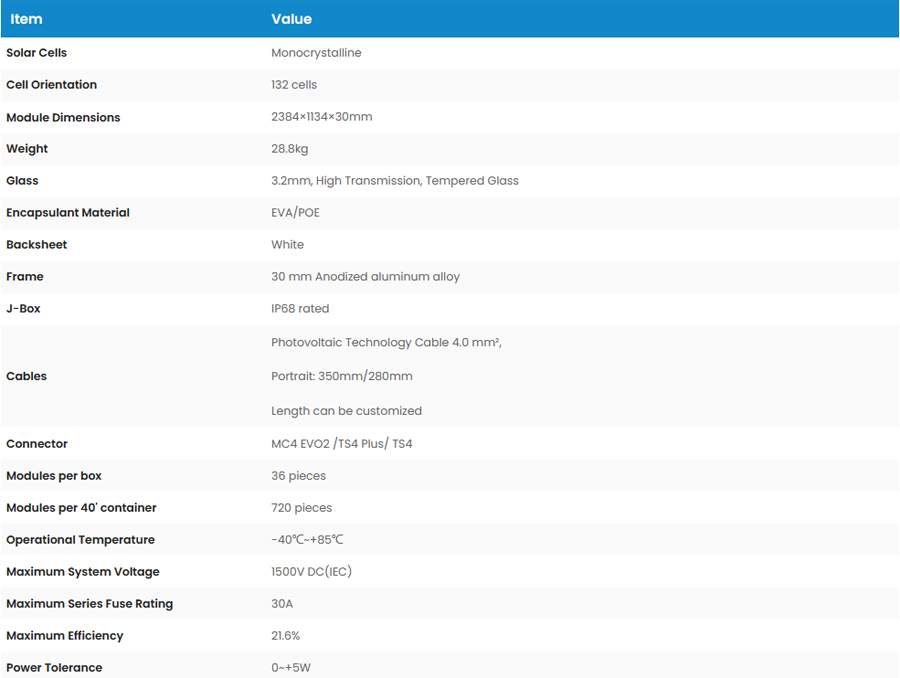
Task: Select the 'MC4 EVO2 /TS4 Plus/ TS4' connector value
Action: (x=341, y=444)
